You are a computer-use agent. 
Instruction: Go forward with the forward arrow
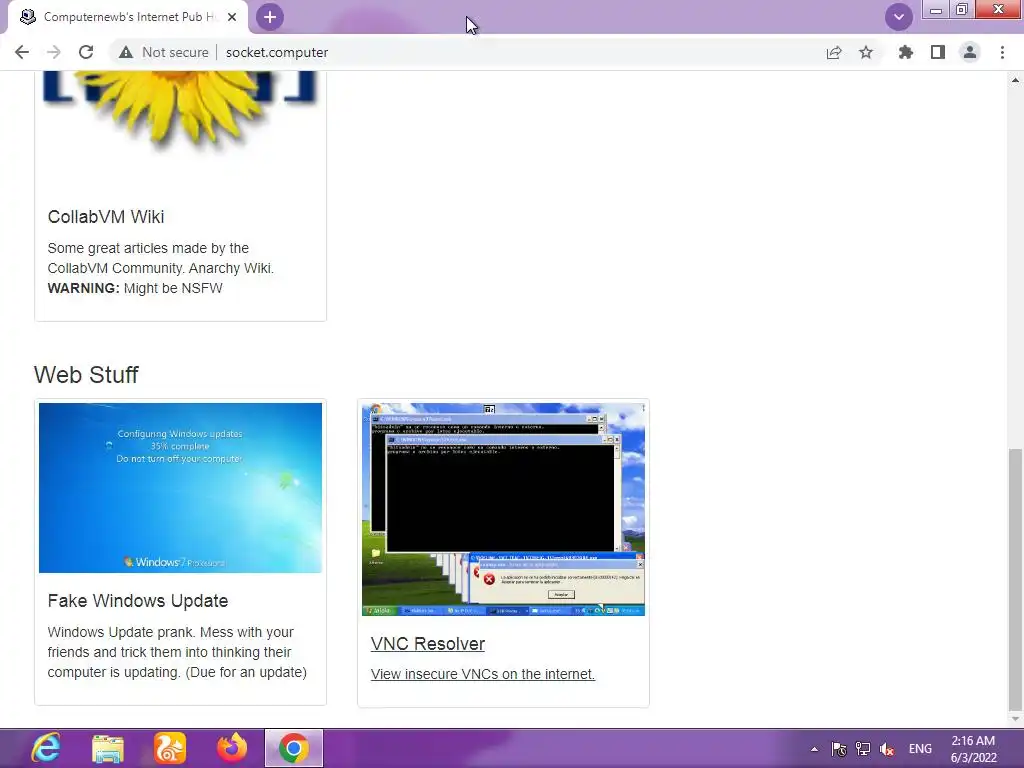click(54, 52)
